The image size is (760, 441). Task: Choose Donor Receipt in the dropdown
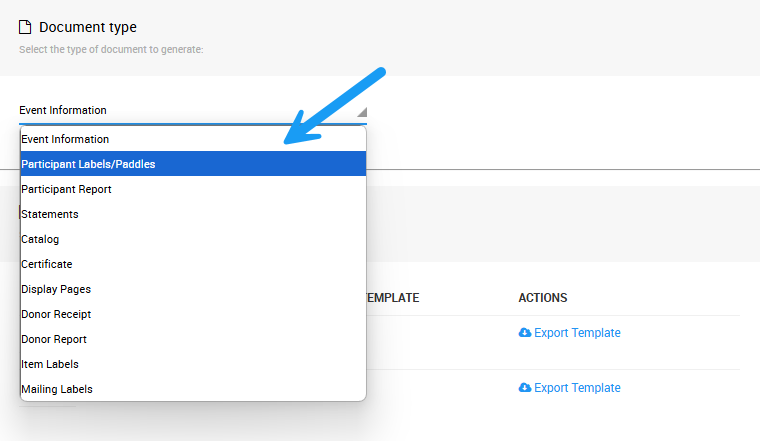coord(56,314)
